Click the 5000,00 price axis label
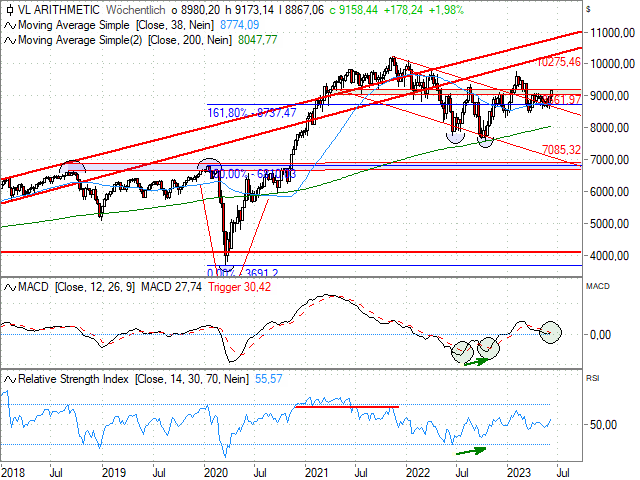 click(x=609, y=224)
